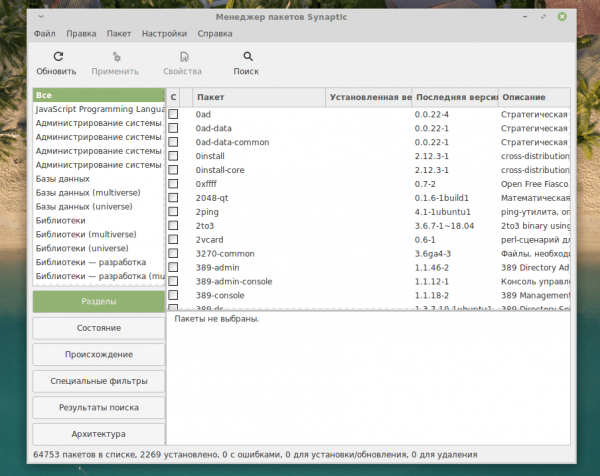Sort by the С status column header
Viewport: 600px width, 476px height.
pos(173,97)
